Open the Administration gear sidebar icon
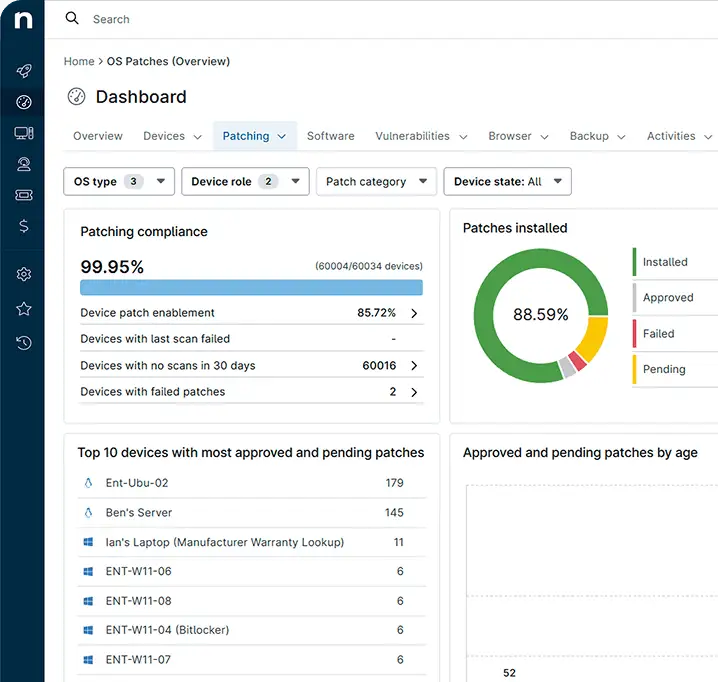Viewport: 718px width, 682px height. tap(24, 274)
